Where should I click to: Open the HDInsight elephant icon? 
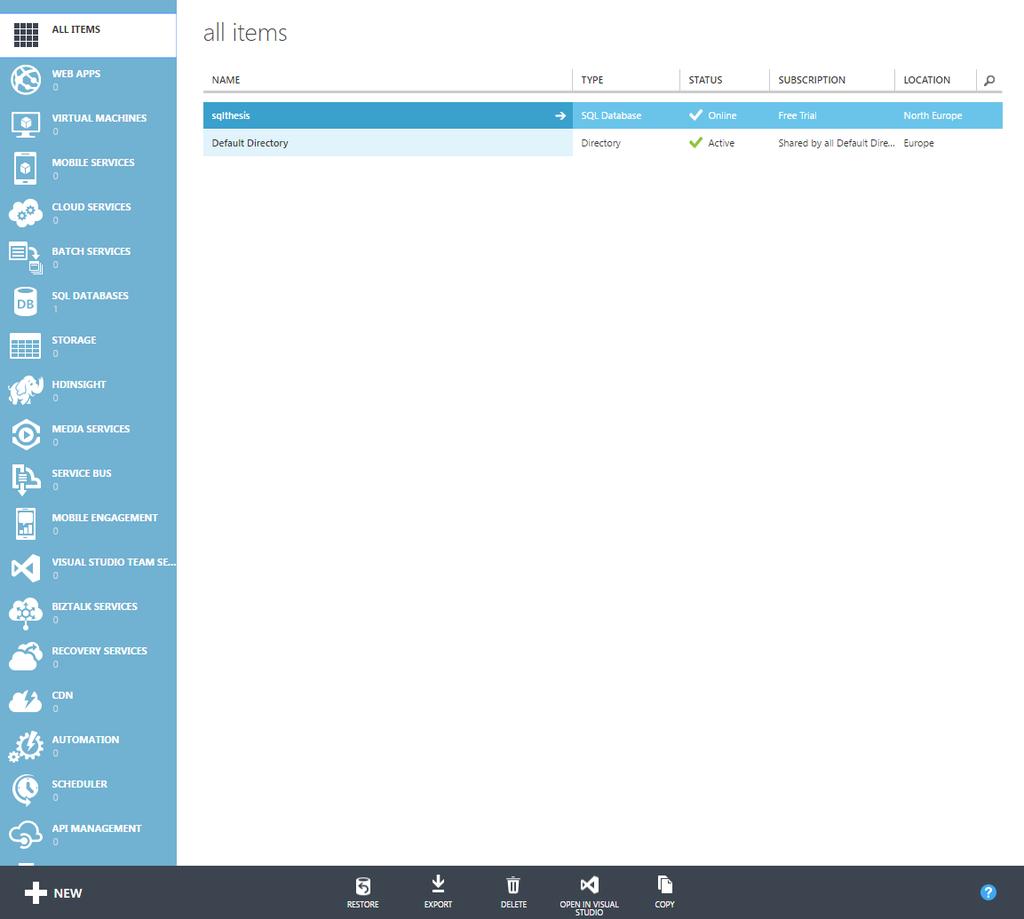pos(25,391)
